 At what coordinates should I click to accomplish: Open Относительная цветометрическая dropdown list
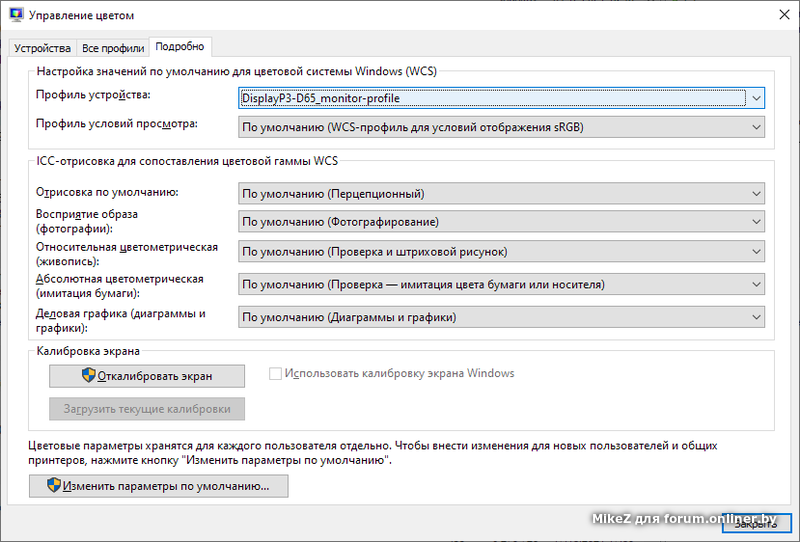[x=756, y=252]
